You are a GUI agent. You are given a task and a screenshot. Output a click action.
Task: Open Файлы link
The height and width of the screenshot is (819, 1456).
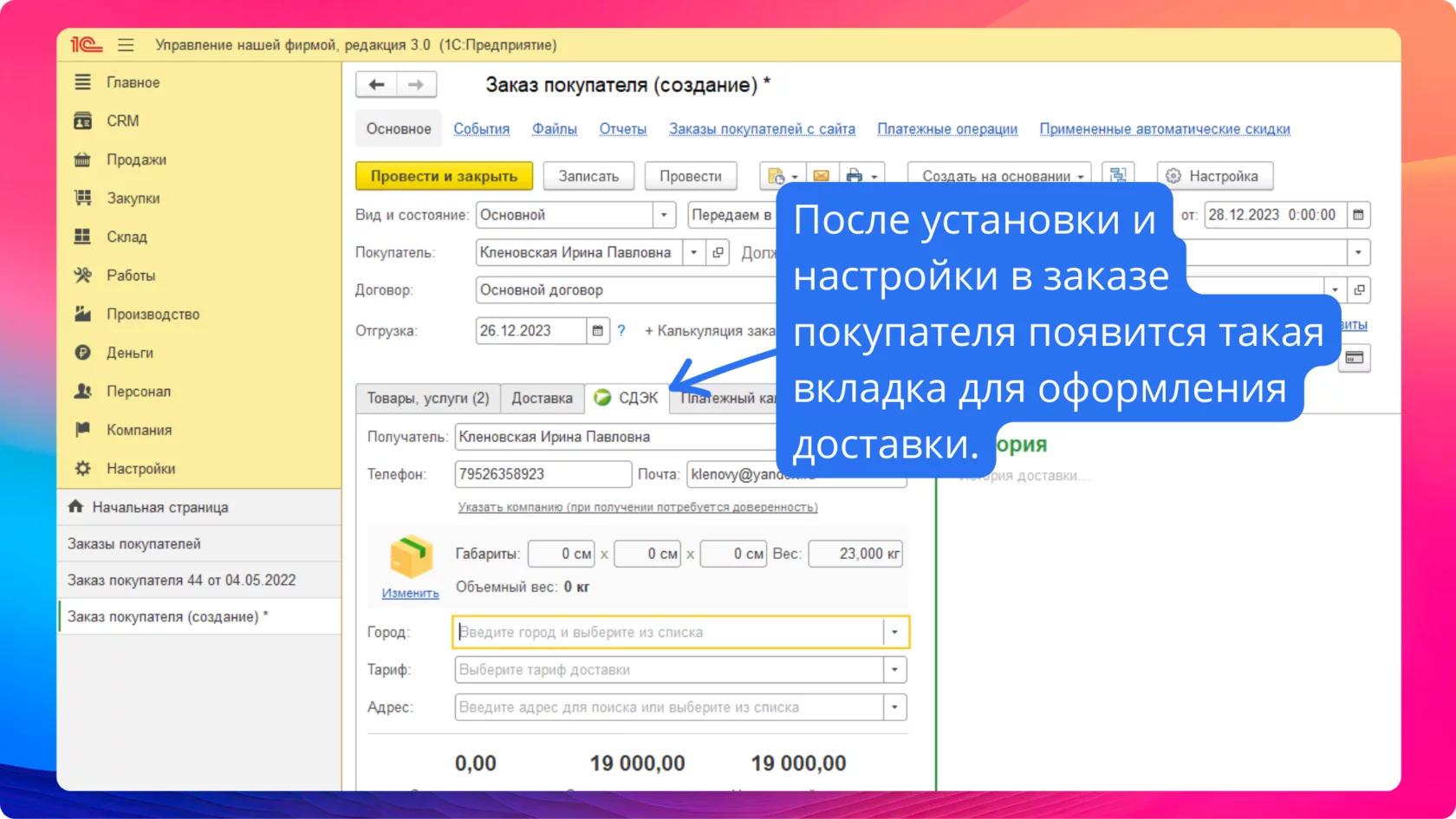pos(555,128)
